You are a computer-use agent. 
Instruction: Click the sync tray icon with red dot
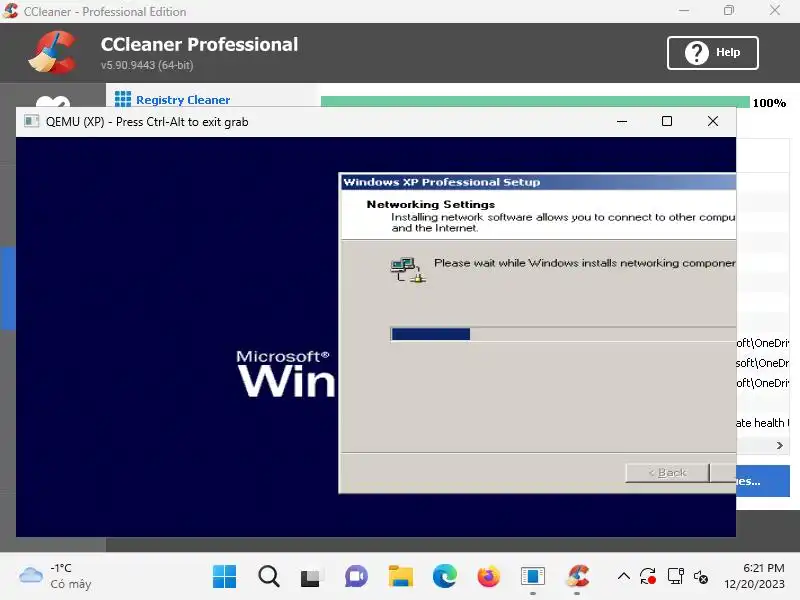[648, 577]
